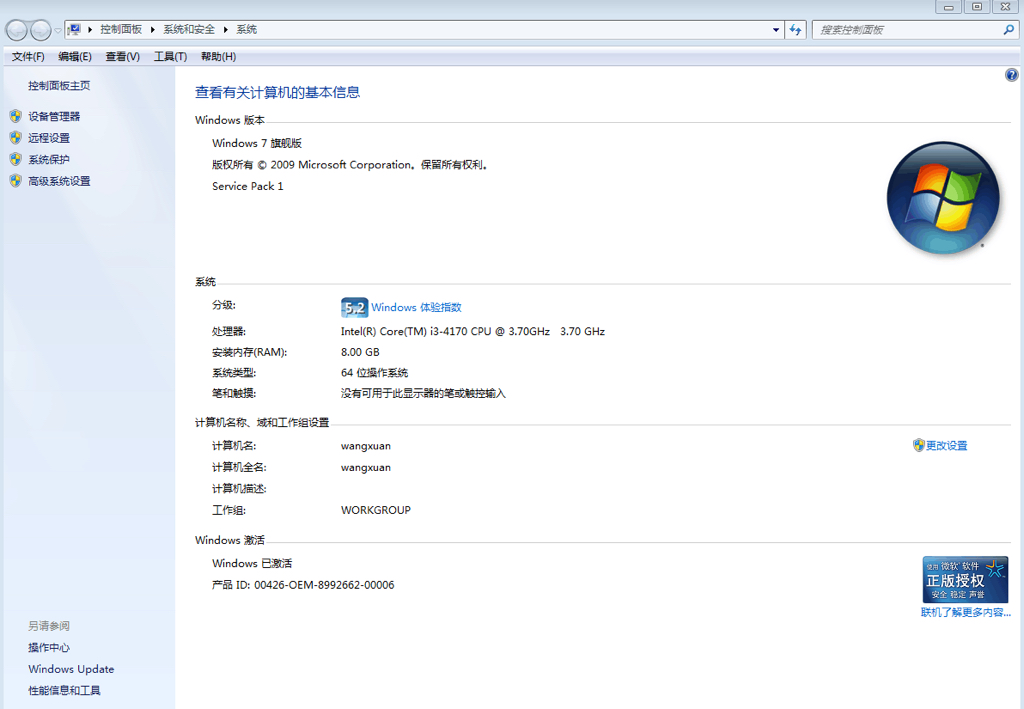Image resolution: width=1024 pixels, height=709 pixels.
Task: Open the 查看(V) menu
Action: click(x=123, y=57)
